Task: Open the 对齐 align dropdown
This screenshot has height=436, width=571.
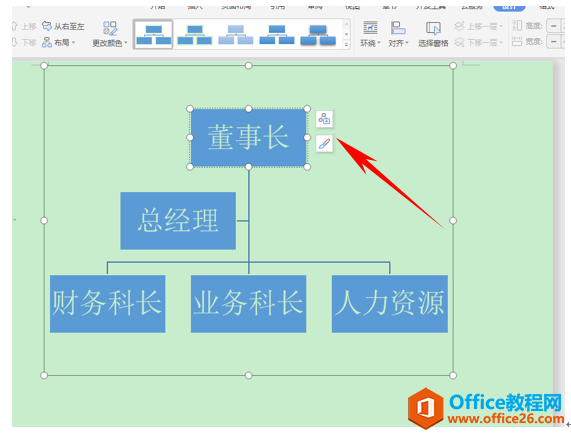Action: pos(398,34)
